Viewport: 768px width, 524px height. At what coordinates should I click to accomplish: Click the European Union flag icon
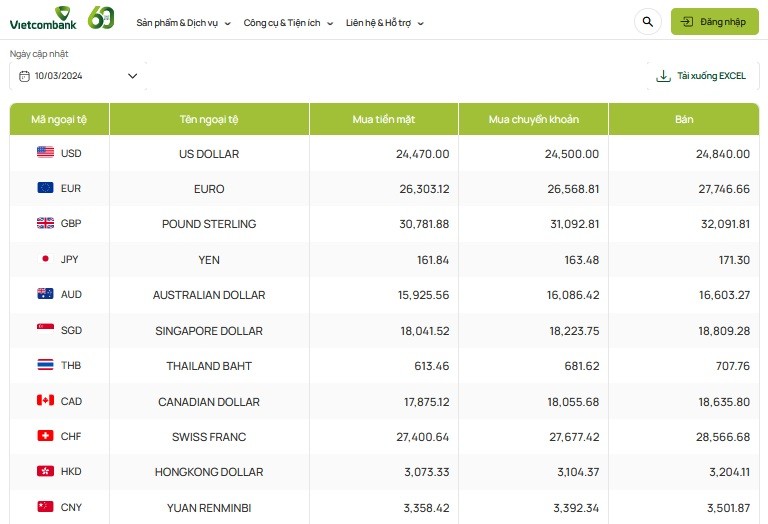[45, 188]
